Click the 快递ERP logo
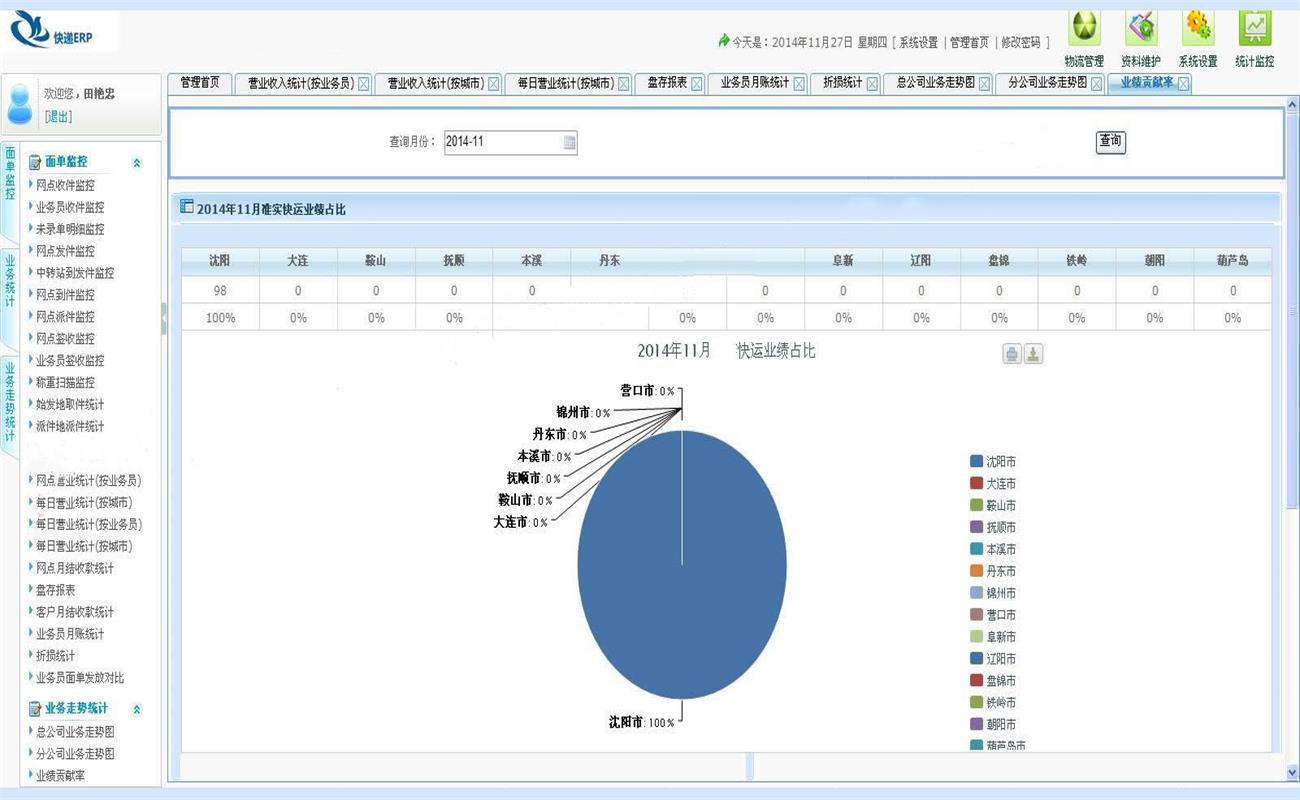1300x800 pixels. tap(53, 32)
